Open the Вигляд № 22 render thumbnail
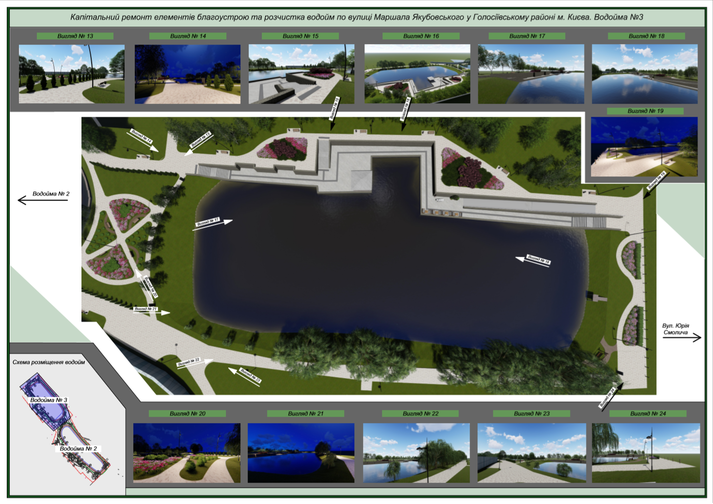713x504 pixels. click(414, 451)
